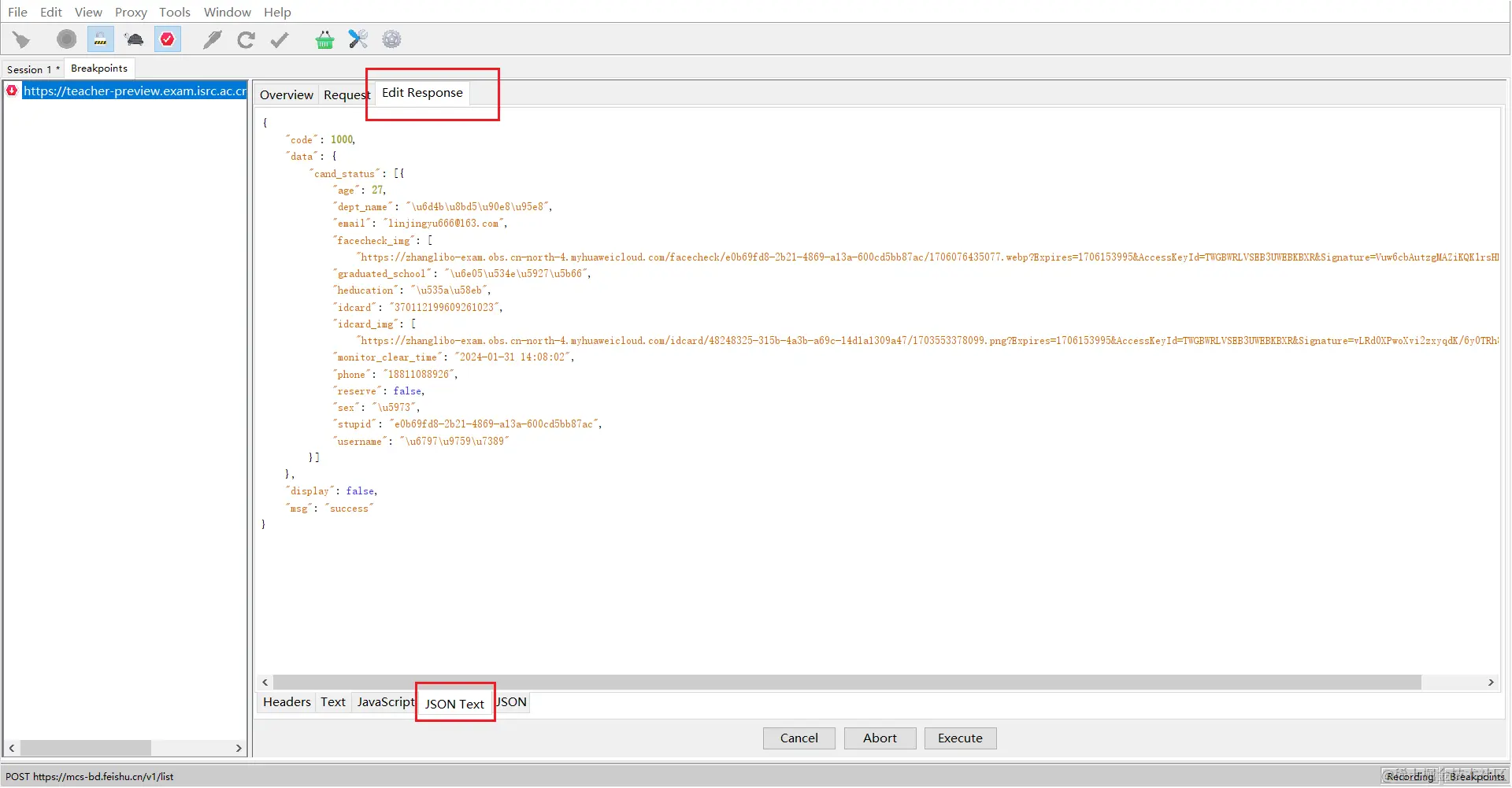Click the gray record circle icon
Viewport: 1512px width, 788px height.
[67, 39]
